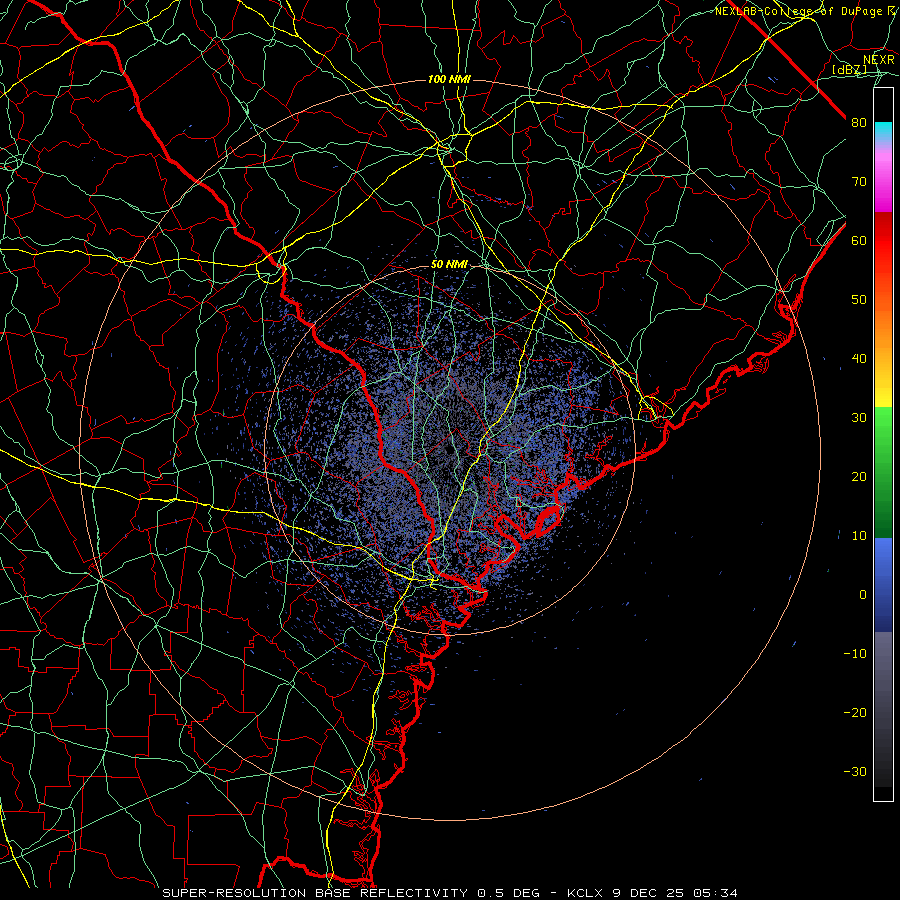Image resolution: width=900 pixels, height=900 pixels.
Task: Click the -10 value on the color scale
Action: 855,654
